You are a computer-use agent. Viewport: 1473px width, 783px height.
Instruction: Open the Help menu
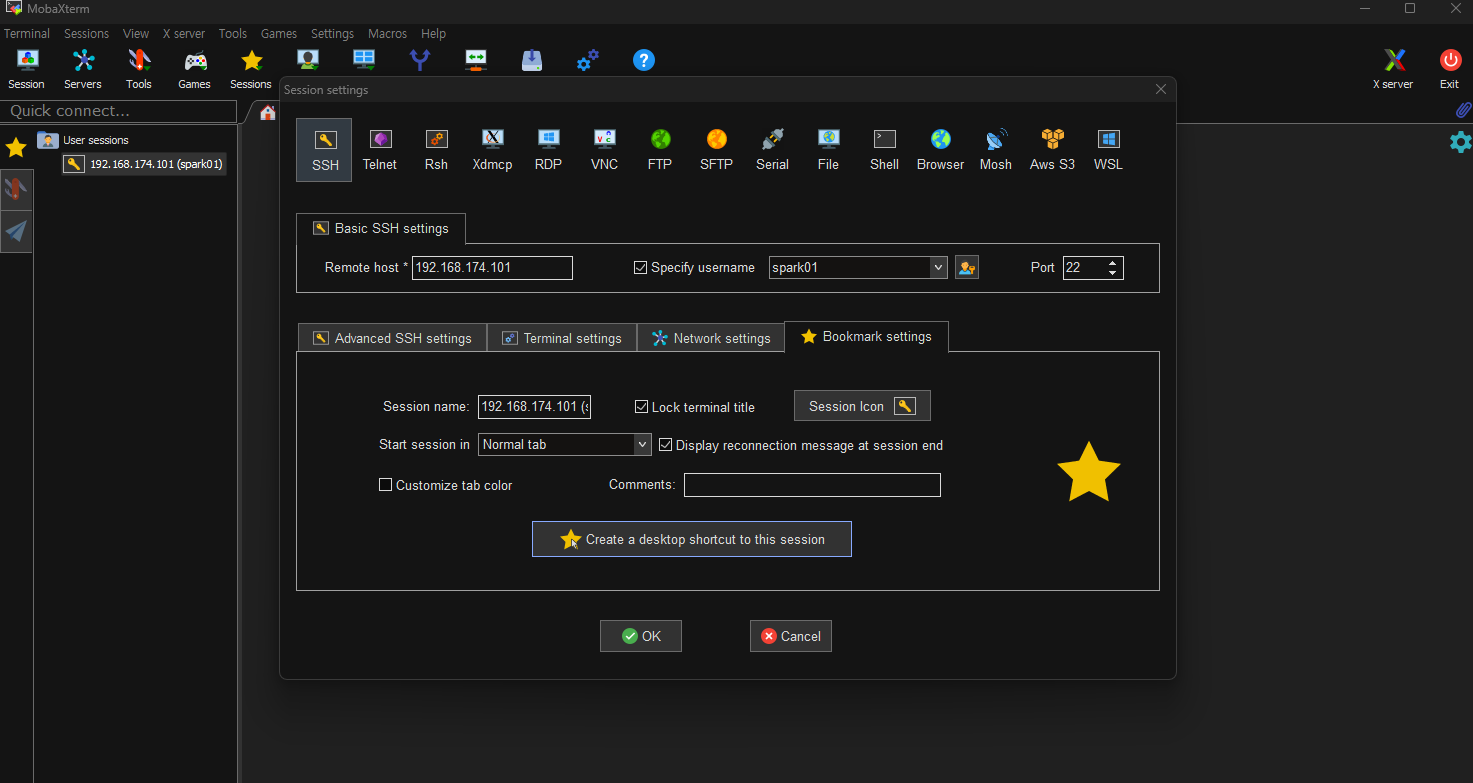433,33
